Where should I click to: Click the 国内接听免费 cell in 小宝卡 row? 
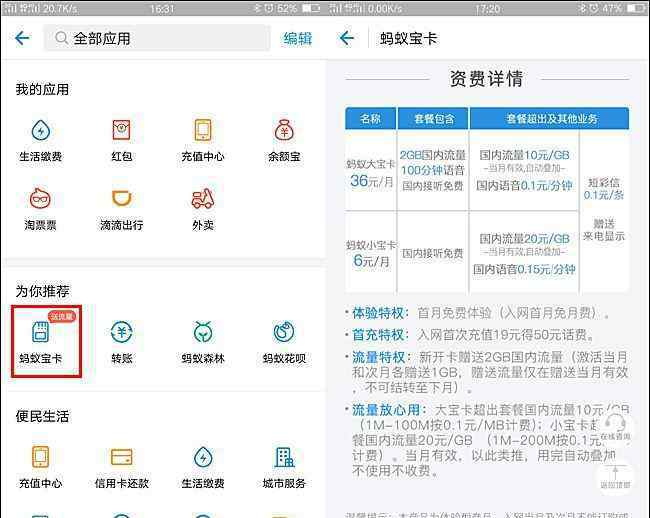(x=433, y=253)
